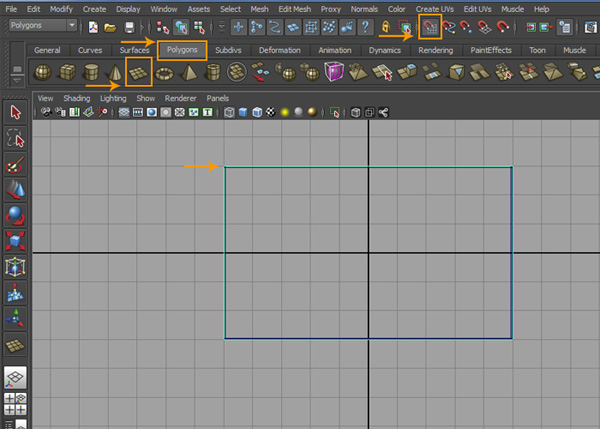Open the viewport Panels menu
Image resolution: width=600 pixels, height=429 pixels.
coord(217,98)
